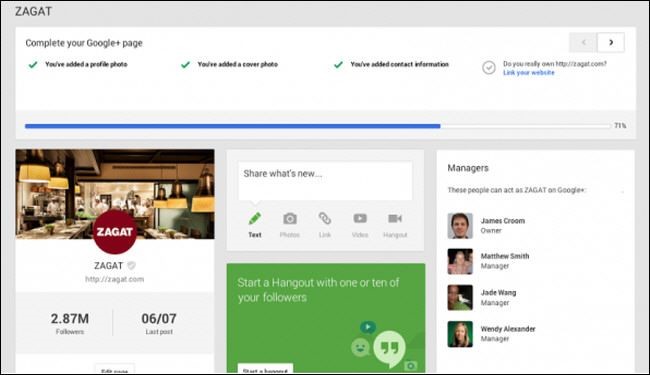Click the cover photo added checkmark
The width and height of the screenshot is (650, 375).
[x=185, y=65]
